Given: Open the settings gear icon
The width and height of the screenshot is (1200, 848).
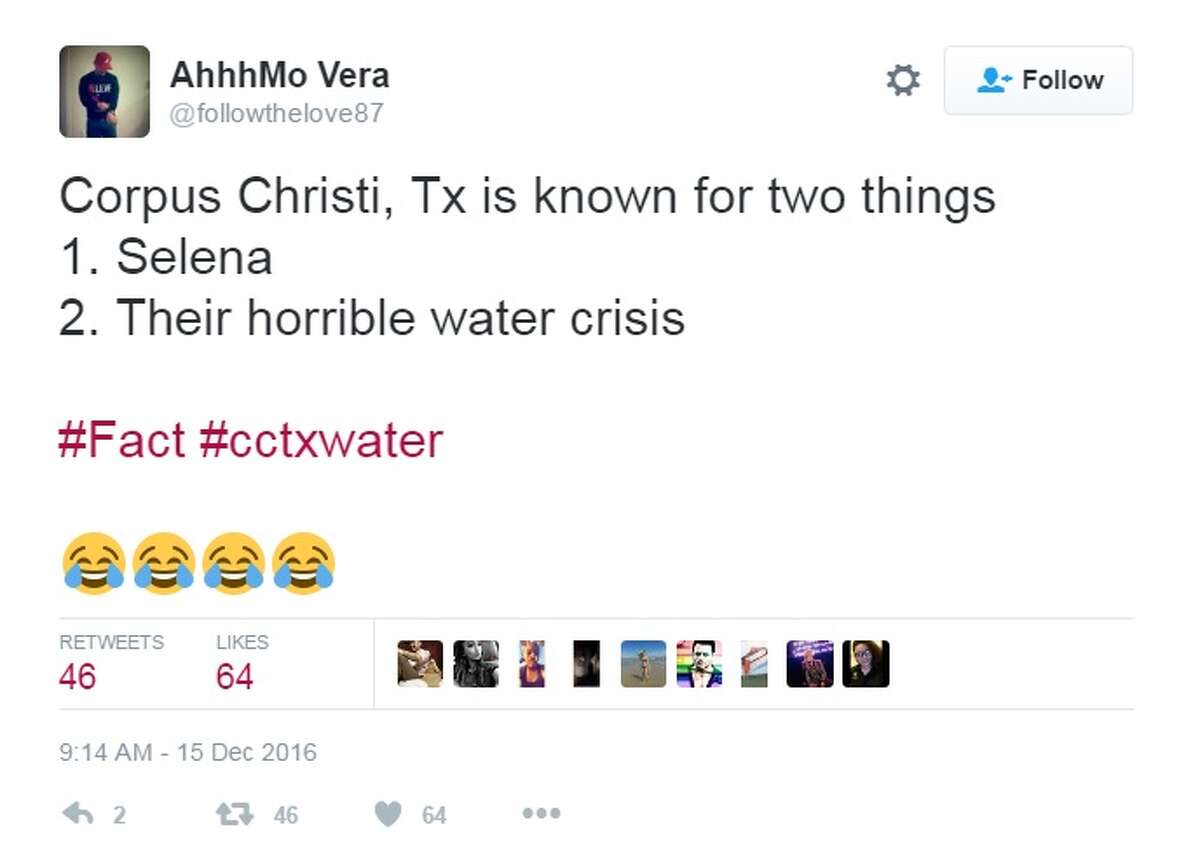Looking at the screenshot, I should pos(903,81).
